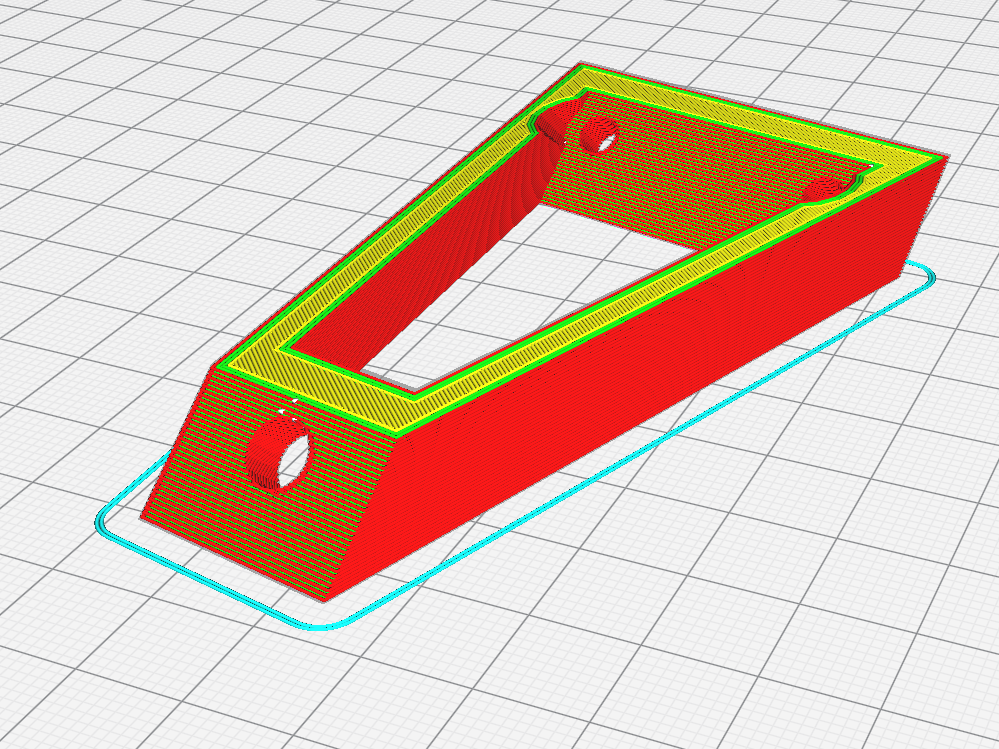Click the semicircular notch at the right inner corner
The width and height of the screenshot is (999, 749).
click(x=830, y=188)
